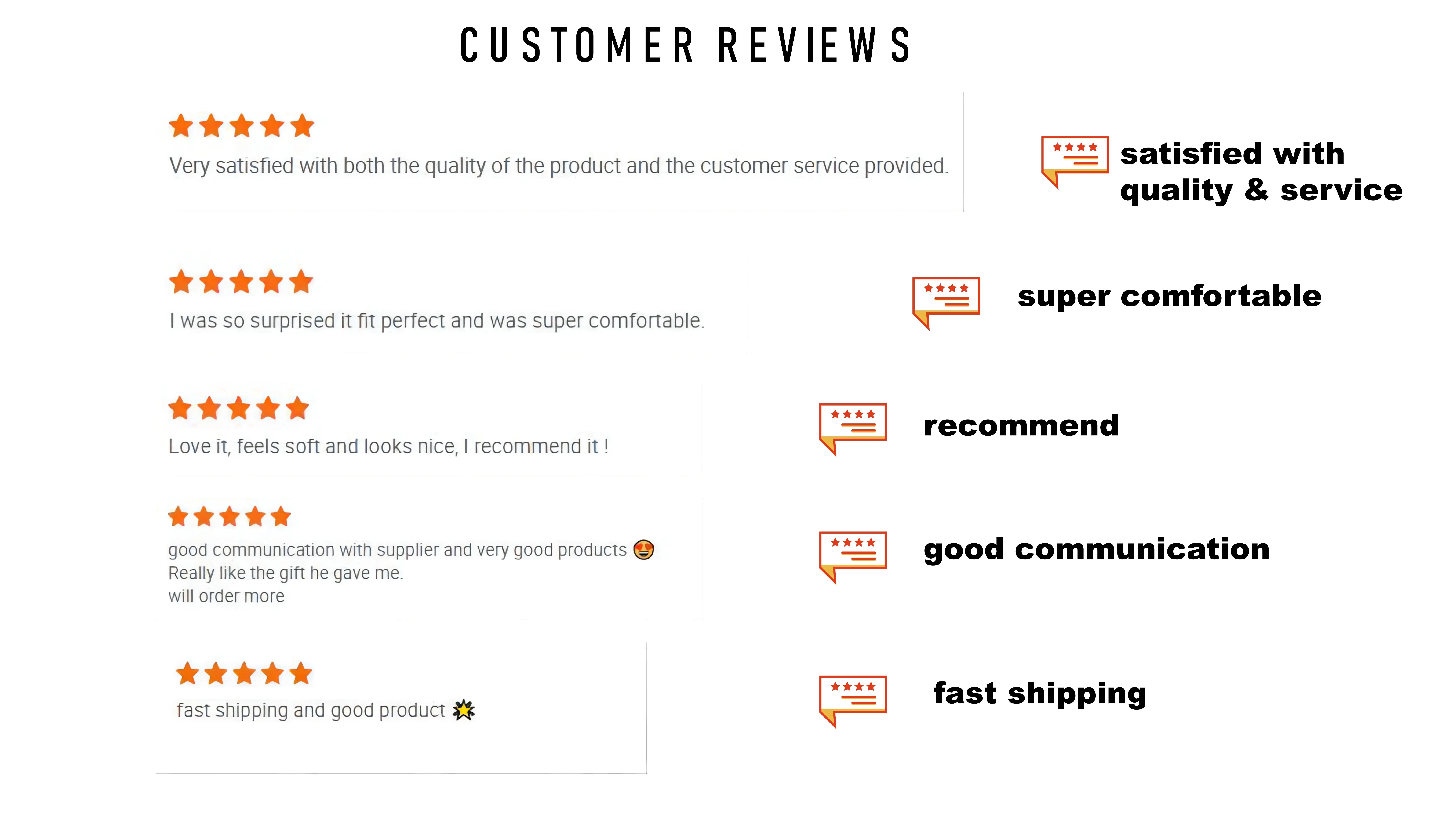Image resolution: width=1456 pixels, height=819 pixels.
Task: Click the sparkle star emoji after "good product"
Action: 464,710
